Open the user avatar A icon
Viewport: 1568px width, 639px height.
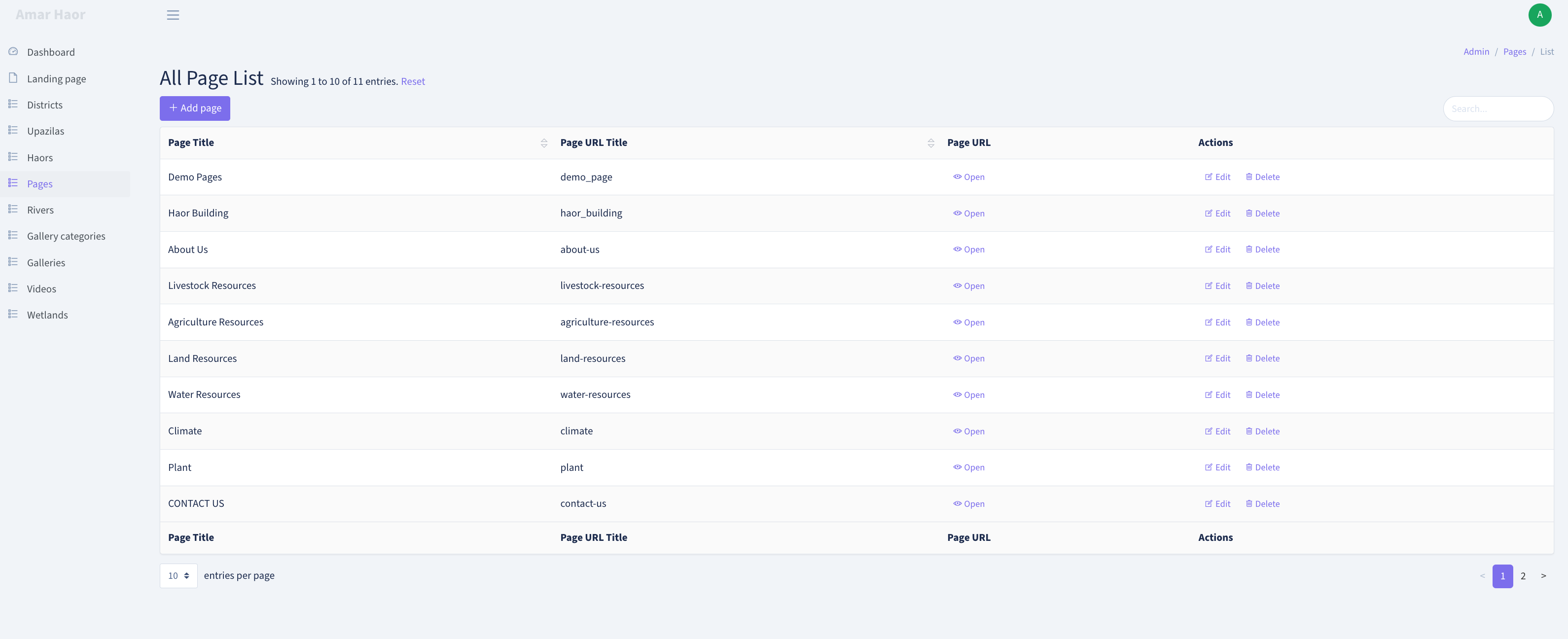[x=1539, y=15]
